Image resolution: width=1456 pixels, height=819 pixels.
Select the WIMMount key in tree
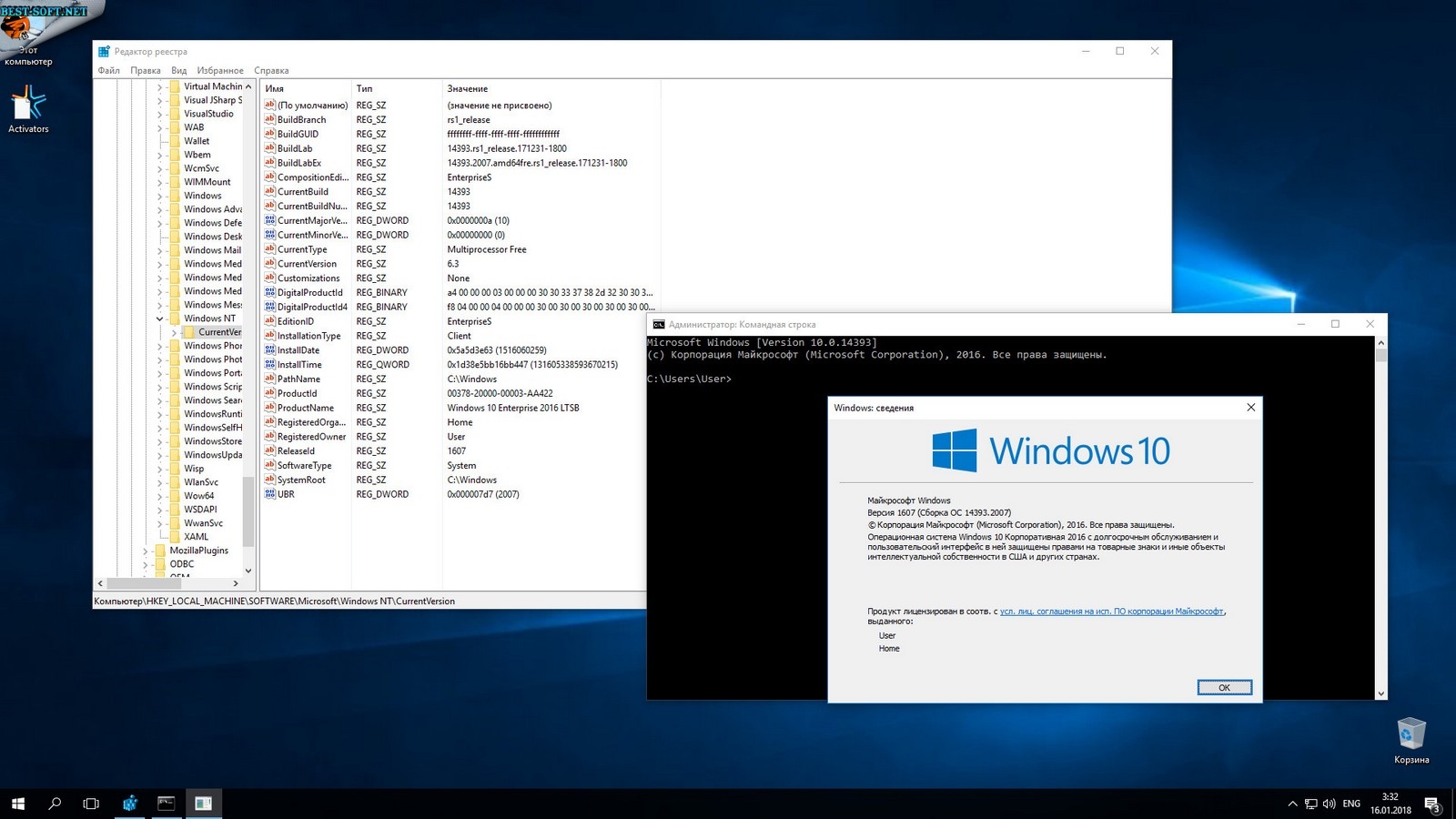click(207, 182)
